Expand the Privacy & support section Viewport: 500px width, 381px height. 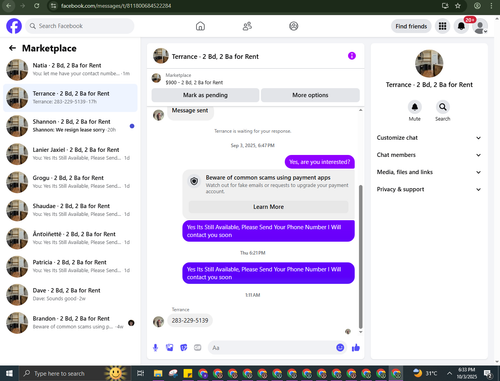(x=429, y=189)
